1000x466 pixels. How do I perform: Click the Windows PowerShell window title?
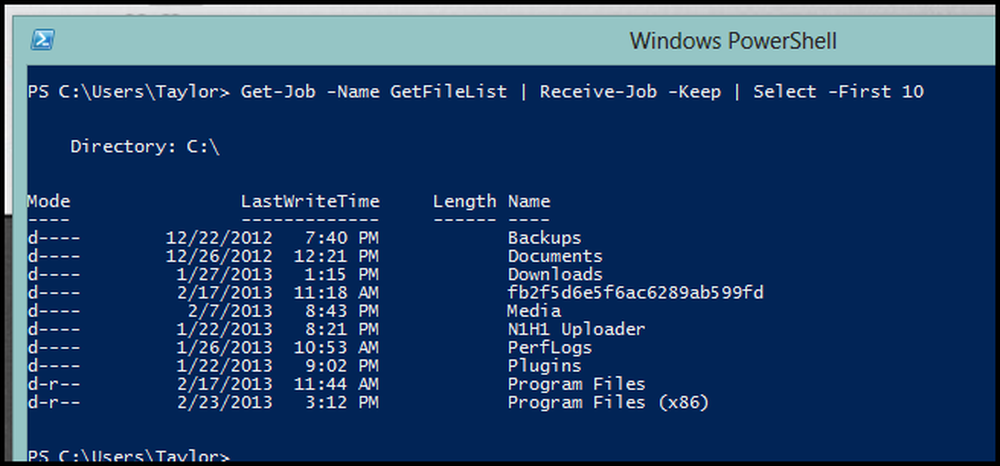point(733,41)
